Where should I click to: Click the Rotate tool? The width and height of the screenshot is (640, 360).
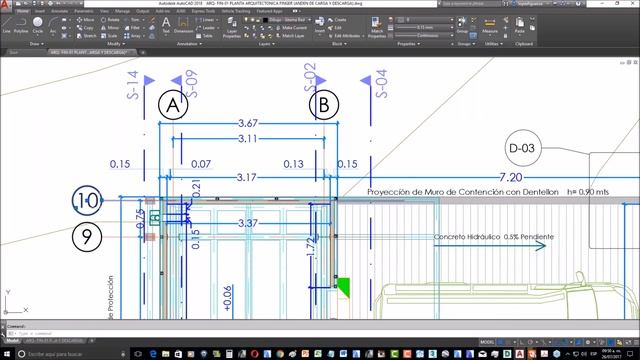coord(110,20)
